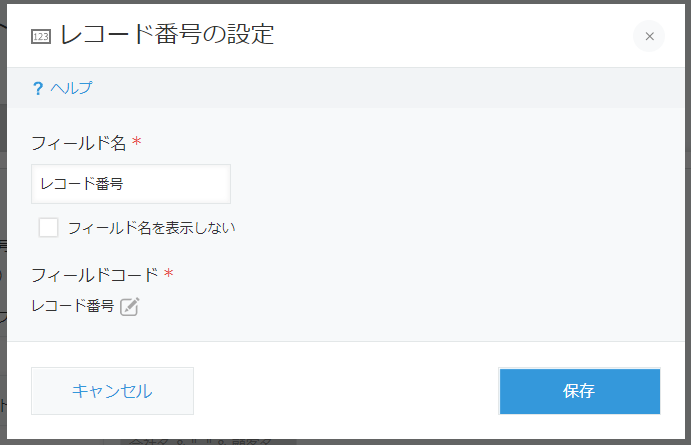Close the dialog with the X button
This screenshot has height=445, width=691.
[x=649, y=36]
